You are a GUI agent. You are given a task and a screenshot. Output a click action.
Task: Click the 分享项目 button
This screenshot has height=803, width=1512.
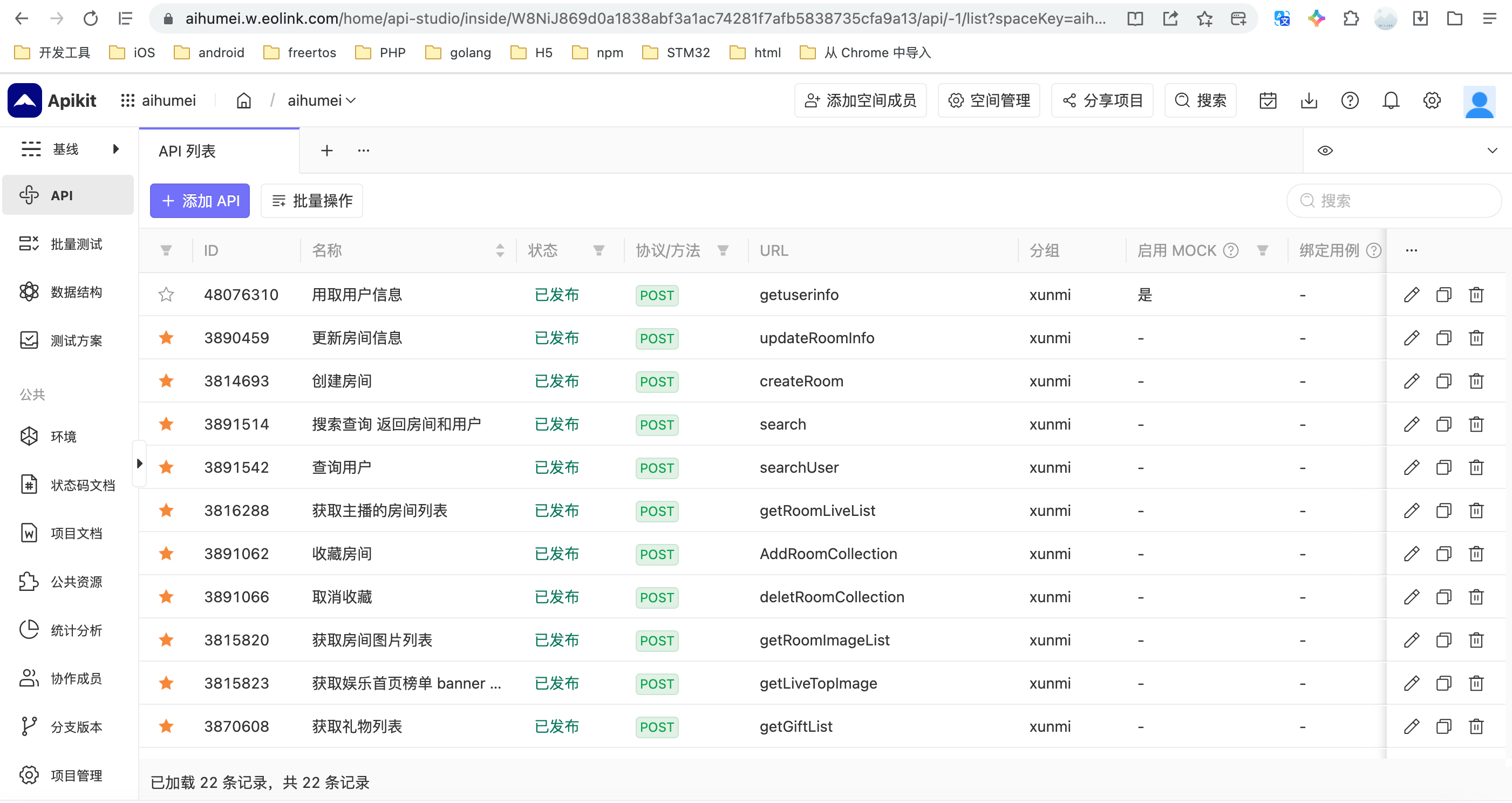click(x=1102, y=101)
